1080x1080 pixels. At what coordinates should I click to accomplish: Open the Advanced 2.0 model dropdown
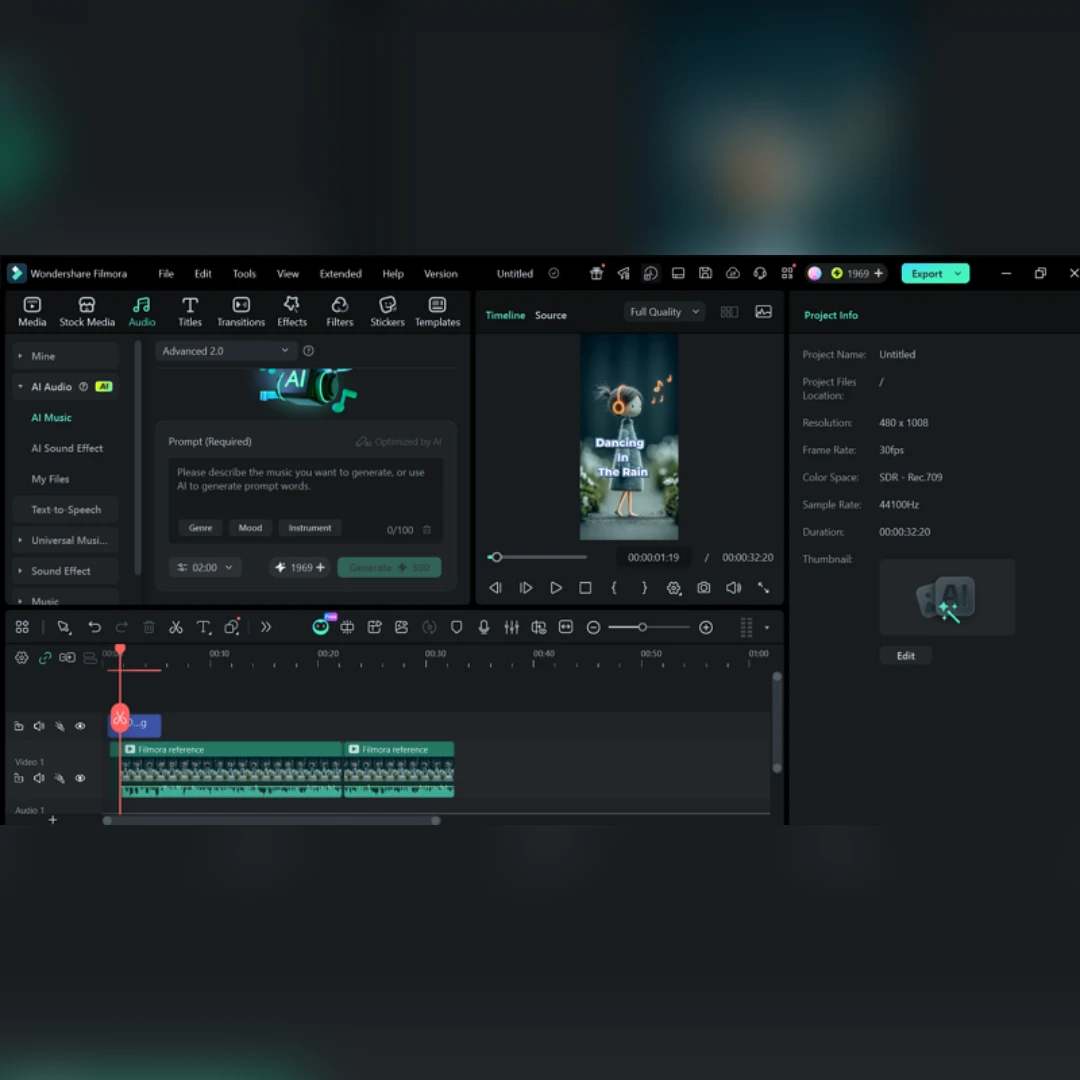[x=225, y=351]
